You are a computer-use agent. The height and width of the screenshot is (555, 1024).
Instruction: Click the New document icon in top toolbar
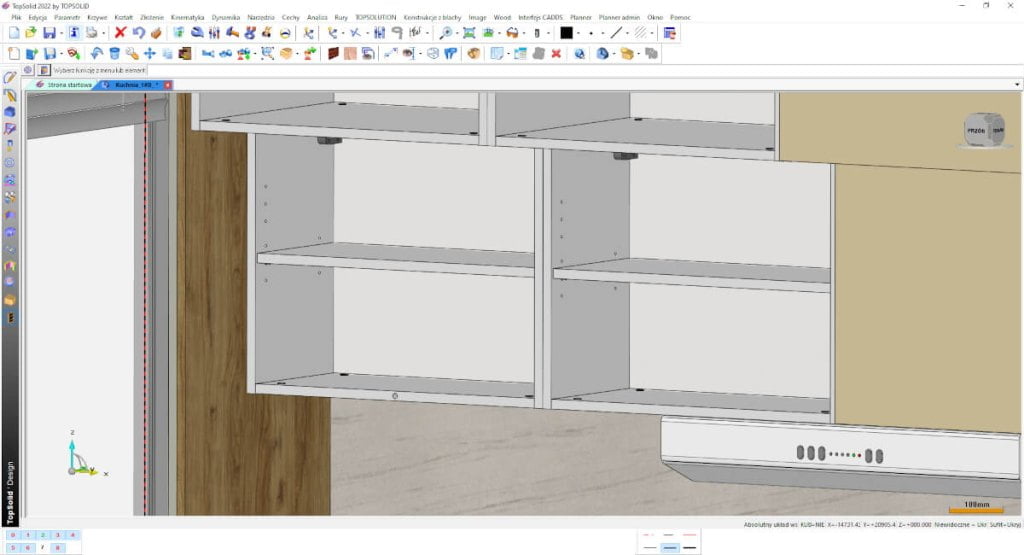tap(14, 33)
